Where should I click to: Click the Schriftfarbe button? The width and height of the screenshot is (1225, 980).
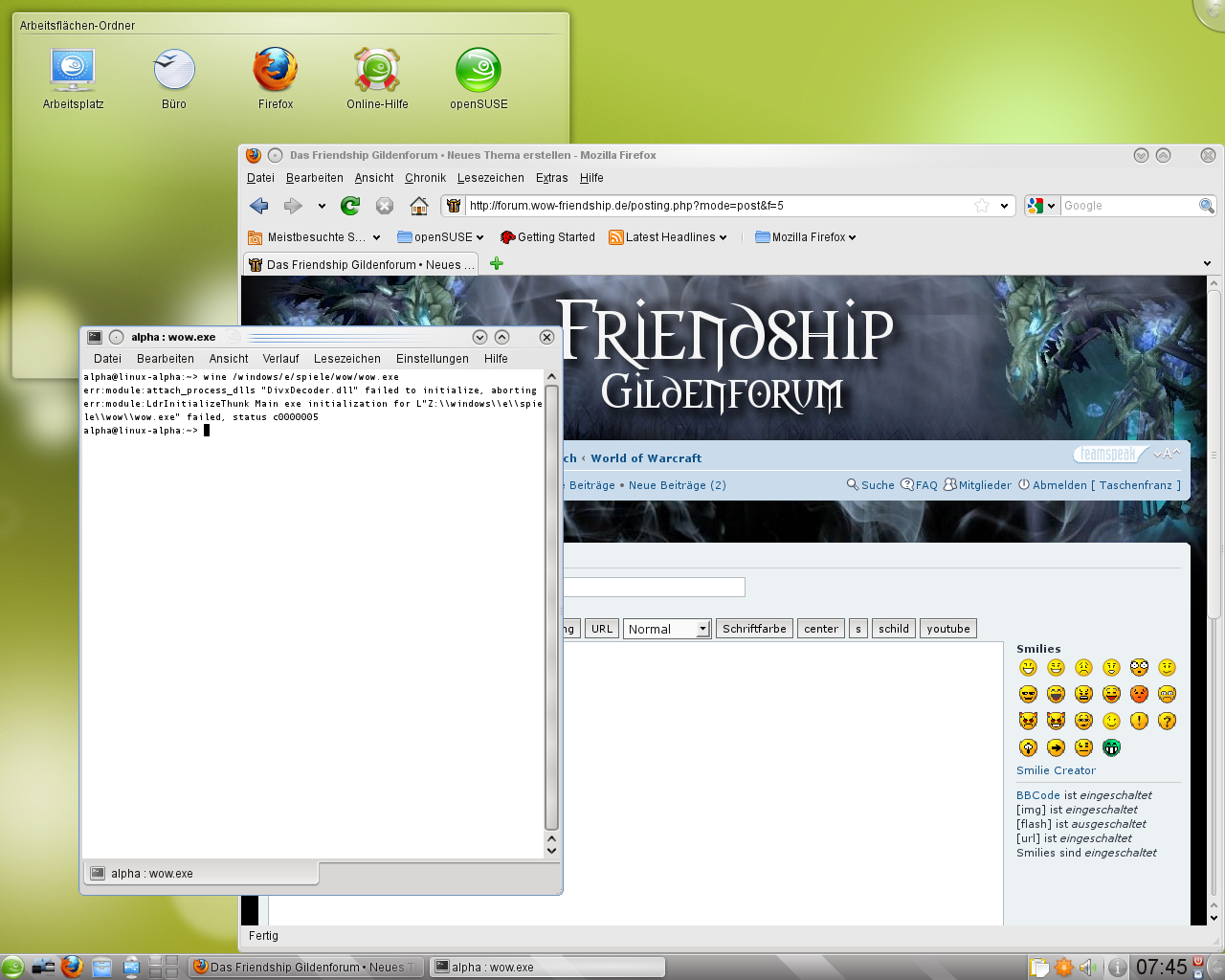tap(754, 629)
